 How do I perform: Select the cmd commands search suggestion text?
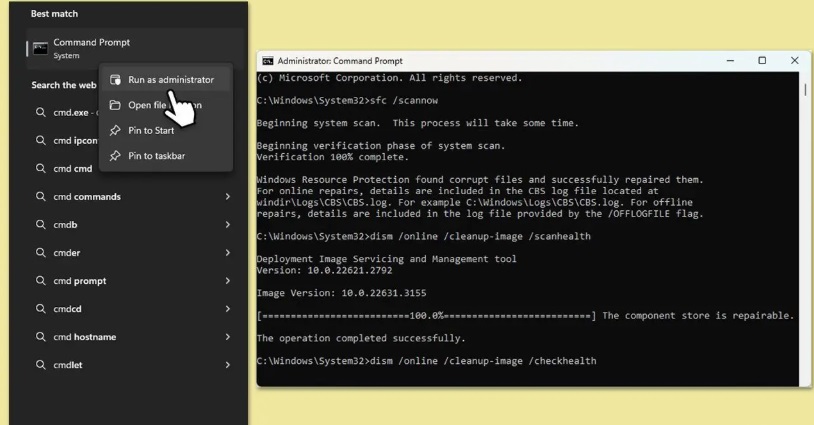(87, 197)
